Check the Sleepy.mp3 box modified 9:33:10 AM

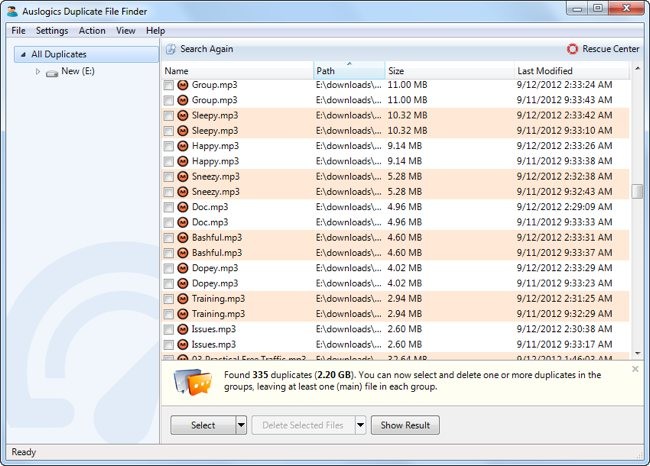168,131
